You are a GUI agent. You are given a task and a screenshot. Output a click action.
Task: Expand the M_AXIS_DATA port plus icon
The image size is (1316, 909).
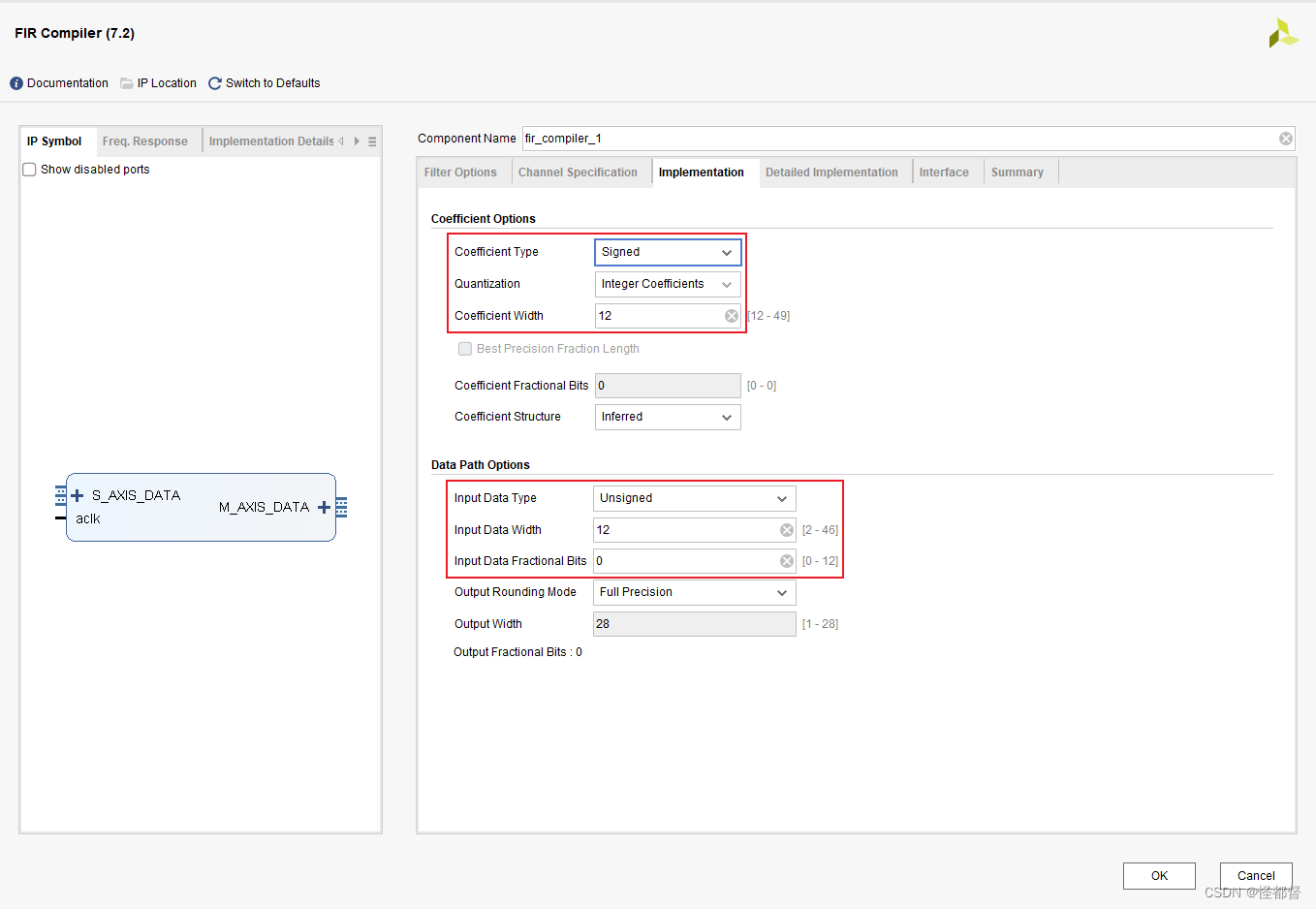point(324,507)
